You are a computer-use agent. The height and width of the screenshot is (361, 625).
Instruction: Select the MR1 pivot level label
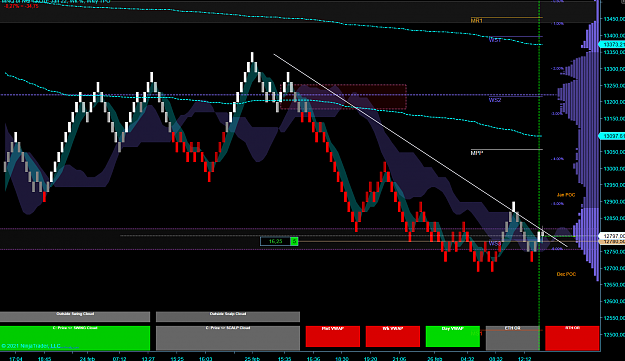tap(477, 21)
